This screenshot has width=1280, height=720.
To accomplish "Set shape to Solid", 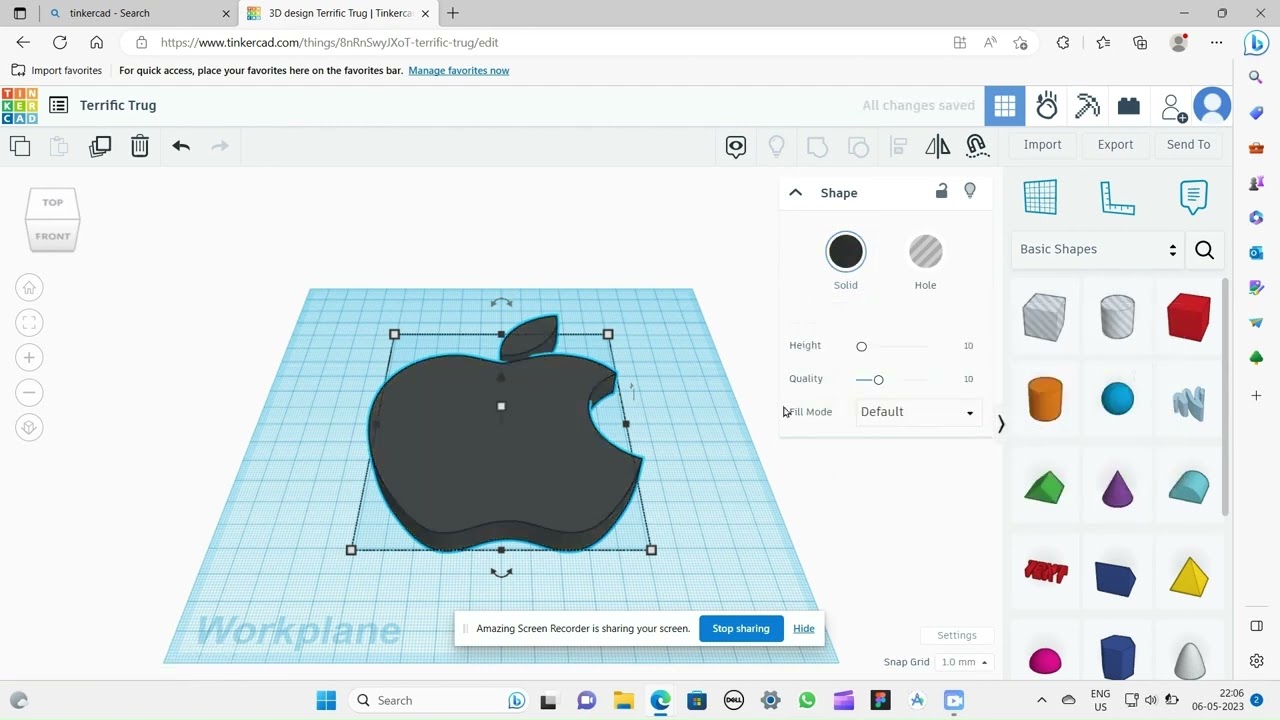I will click(846, 252).
